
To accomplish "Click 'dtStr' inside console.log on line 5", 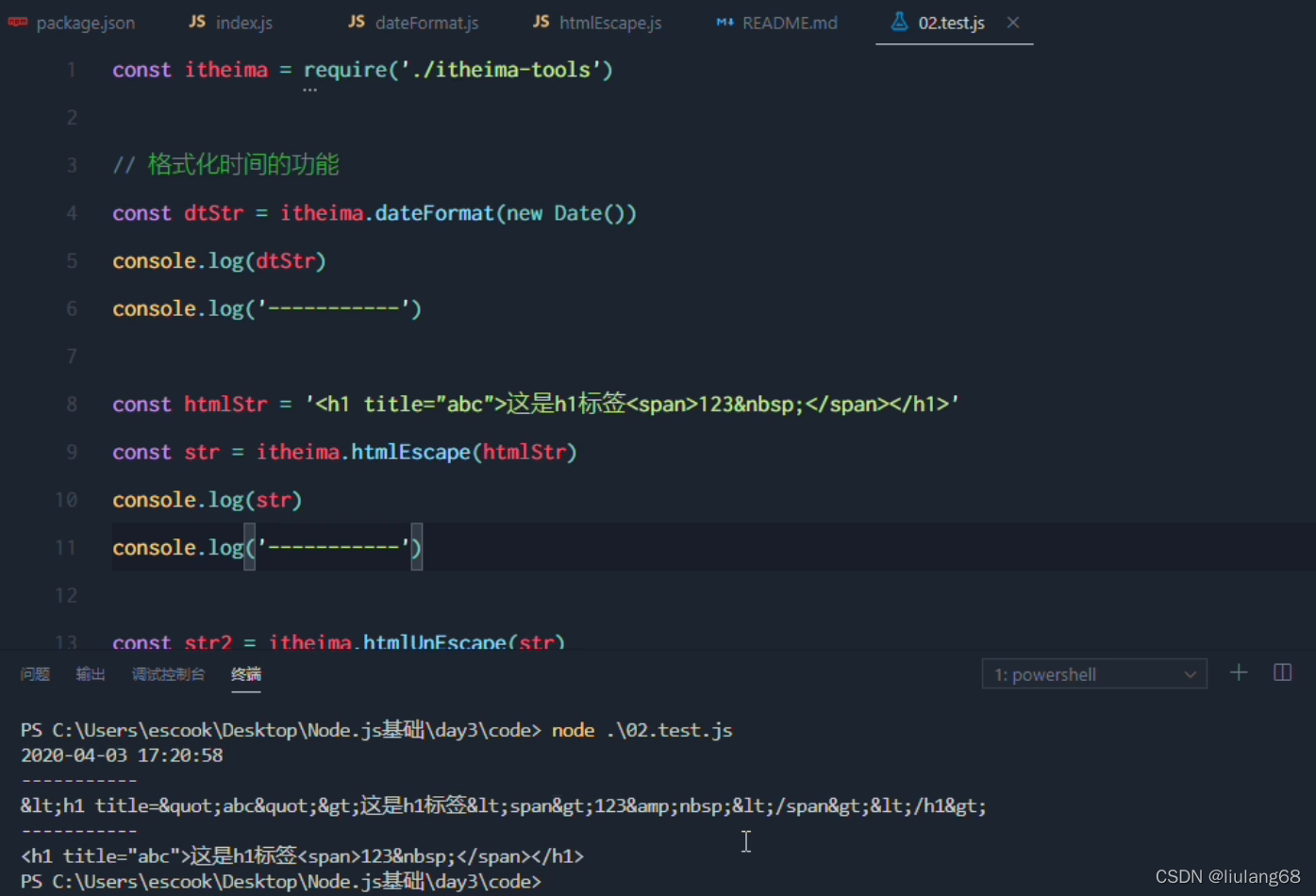I will tap(285, 261).
